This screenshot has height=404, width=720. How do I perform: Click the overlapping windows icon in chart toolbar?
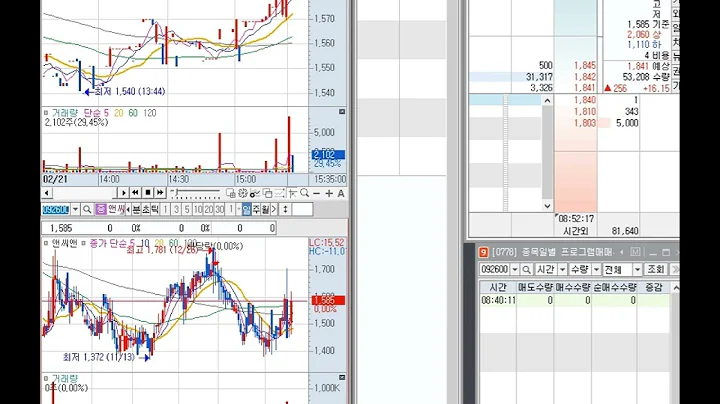click(x=267, y=193)
